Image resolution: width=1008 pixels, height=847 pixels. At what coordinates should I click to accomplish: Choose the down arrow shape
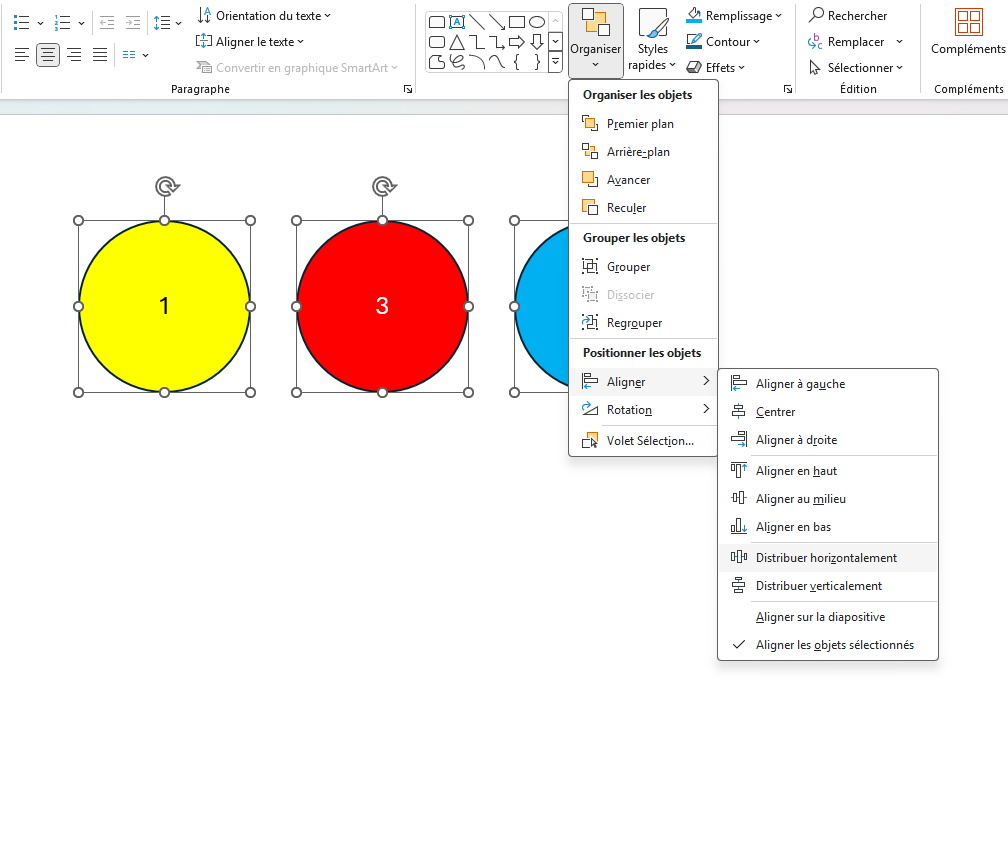[537, 42]
